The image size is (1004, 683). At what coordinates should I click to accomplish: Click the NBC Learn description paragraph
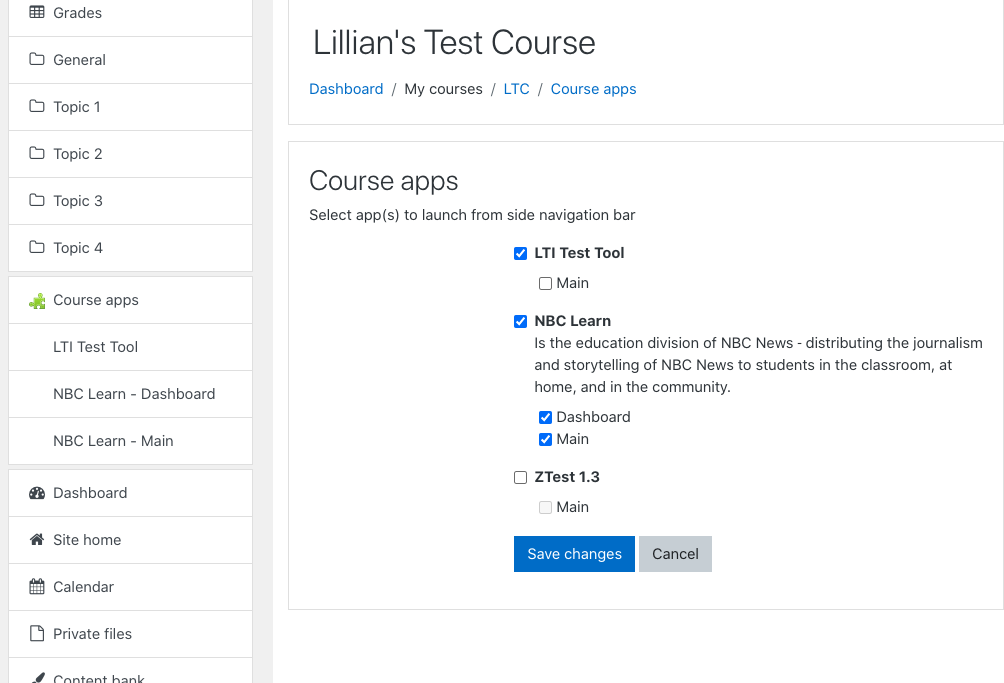tap(759, 365)
